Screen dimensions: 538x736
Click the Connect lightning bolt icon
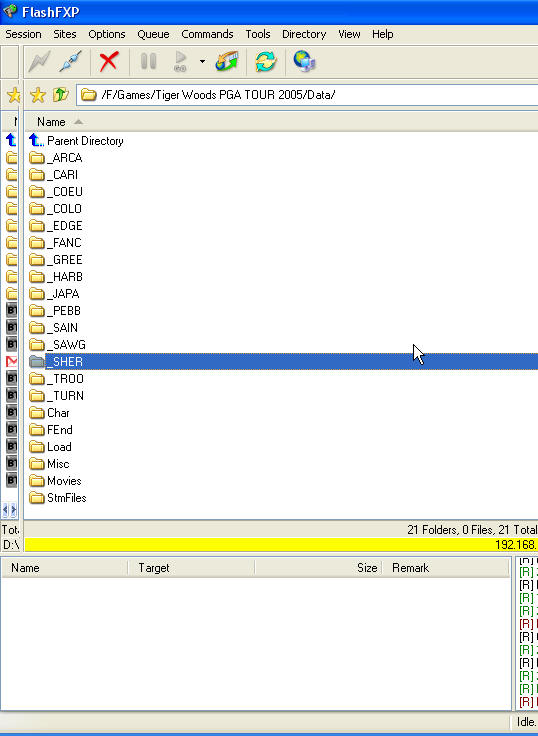point(39,61)
